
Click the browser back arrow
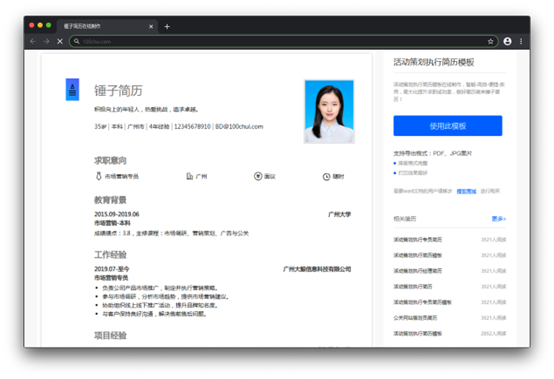[x=33, y=41]
